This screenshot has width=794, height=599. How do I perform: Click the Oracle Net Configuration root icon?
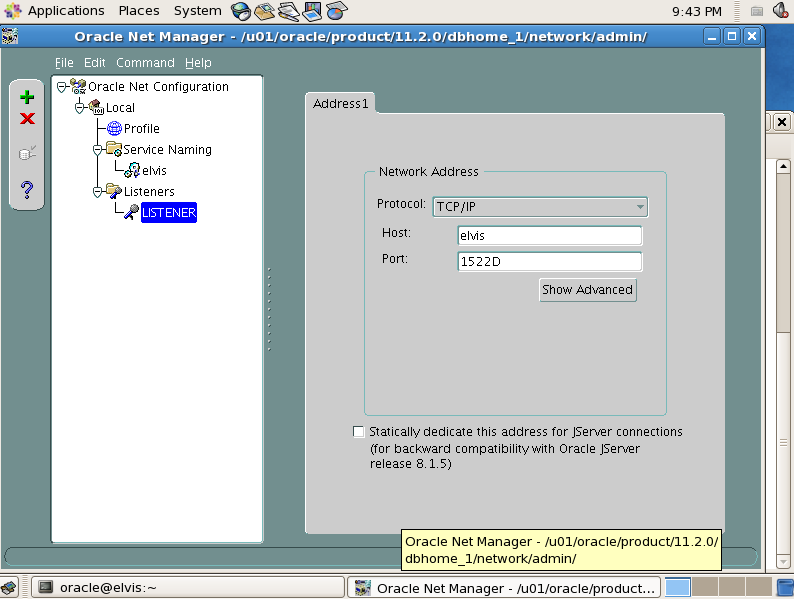[78, 87]
